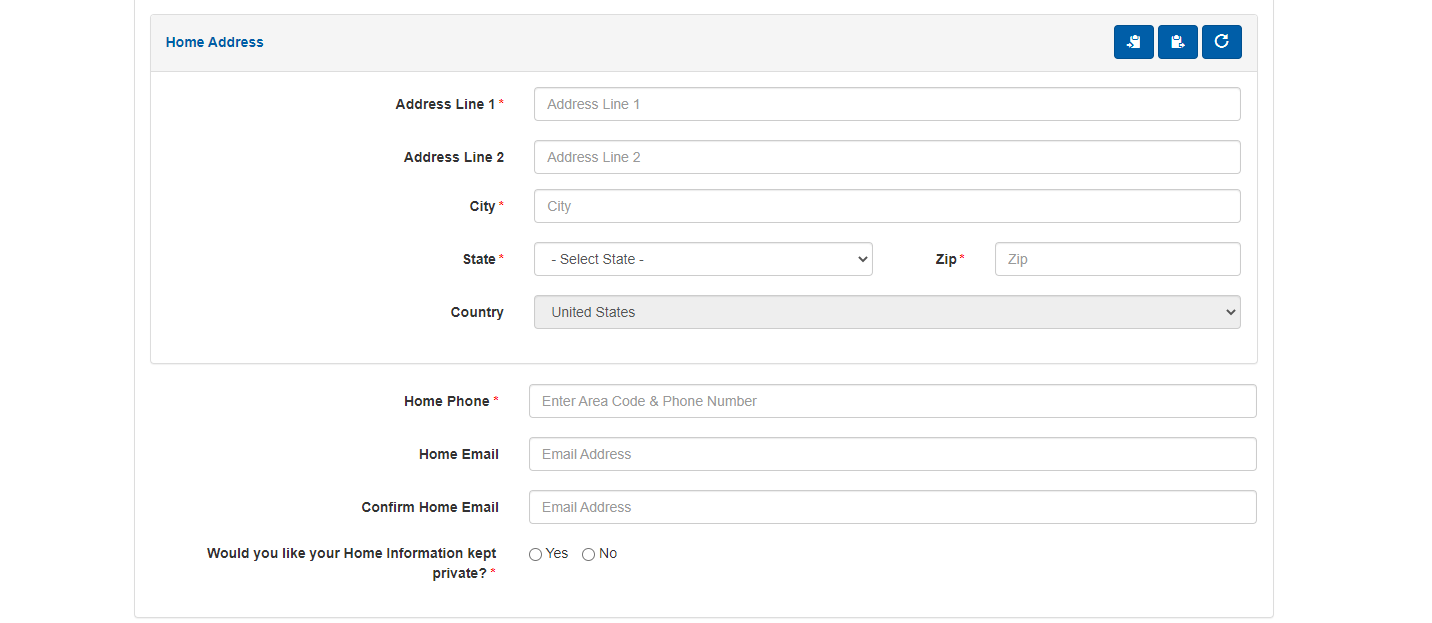Click the Address Line 1 label text
1432x623 pixels.
(x=445, y=104)
